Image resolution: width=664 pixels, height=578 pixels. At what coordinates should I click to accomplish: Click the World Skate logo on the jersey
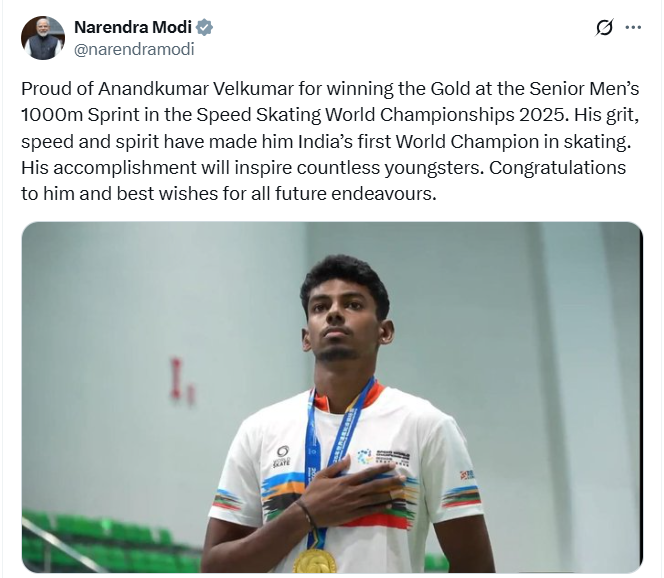tap(283, 456)
